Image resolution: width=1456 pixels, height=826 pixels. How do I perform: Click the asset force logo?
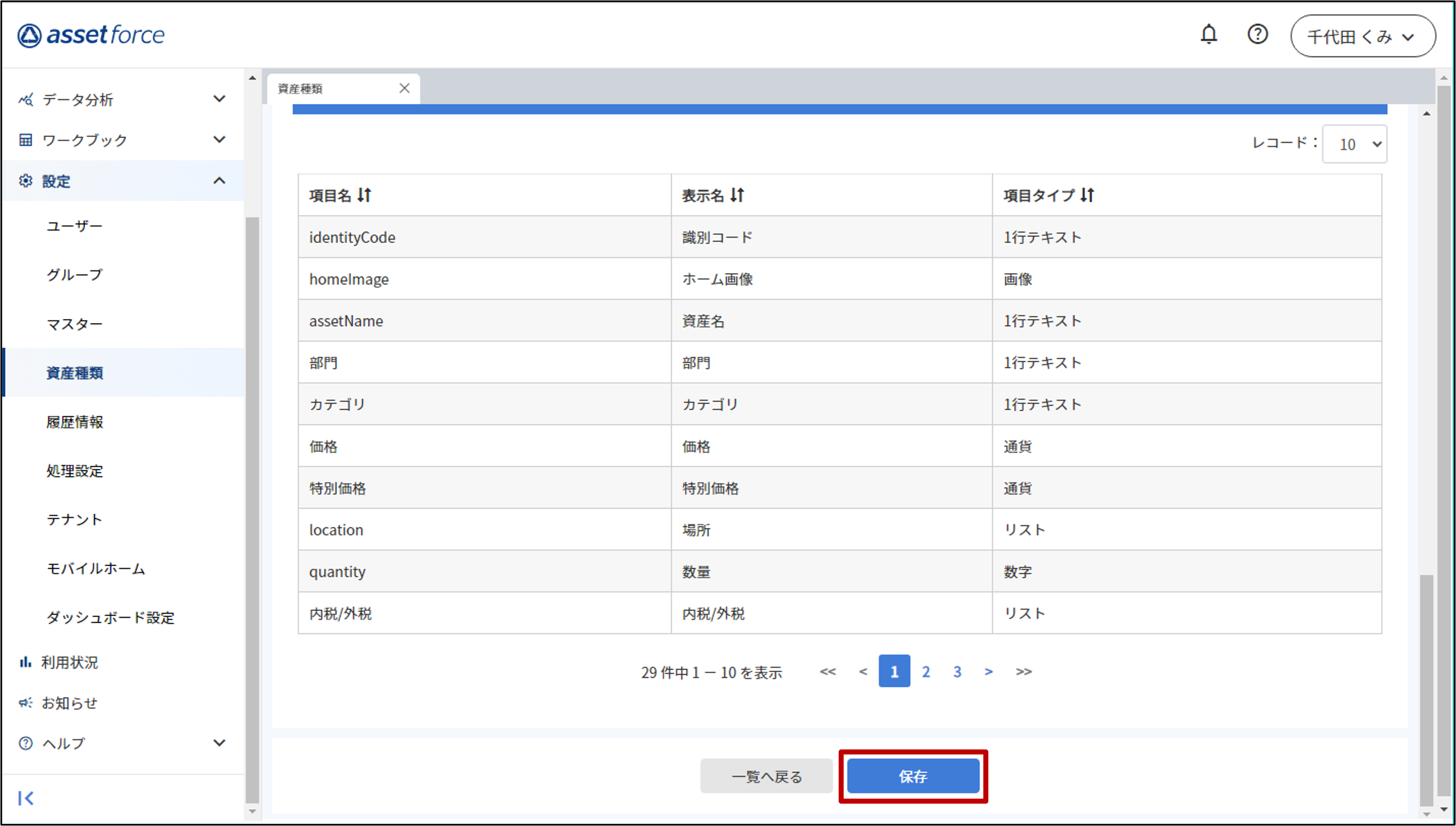coord(91,35)
